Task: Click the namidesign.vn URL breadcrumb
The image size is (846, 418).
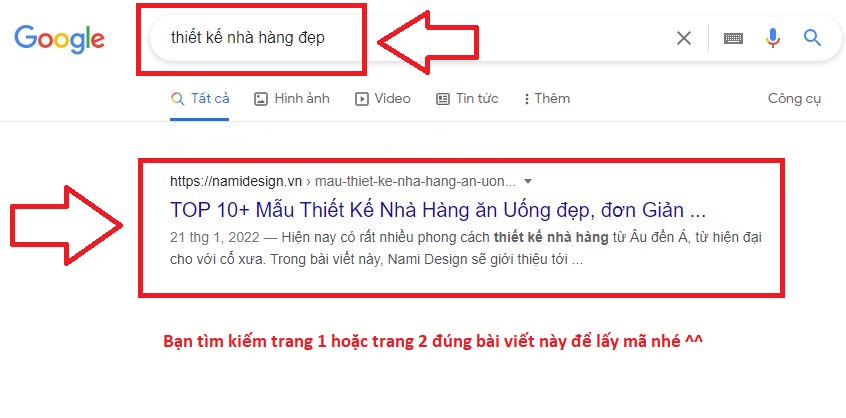Action: click(343, 181)
